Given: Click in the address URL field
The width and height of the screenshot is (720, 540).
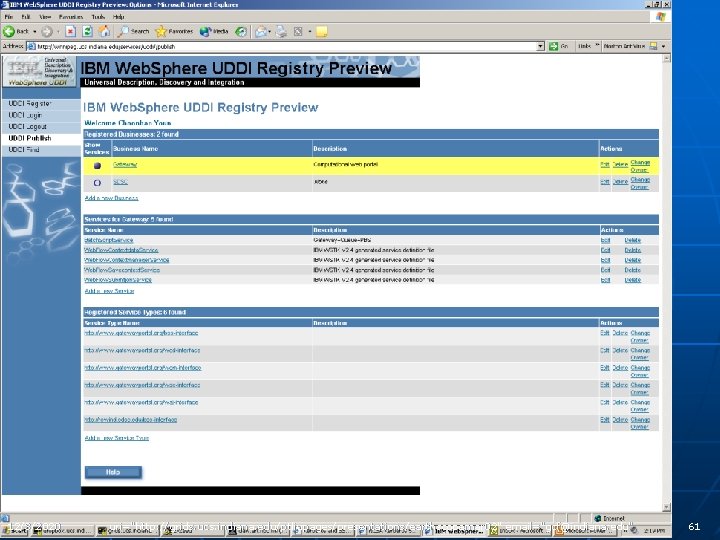Looking at the screenshot, I should coord(286,46).
